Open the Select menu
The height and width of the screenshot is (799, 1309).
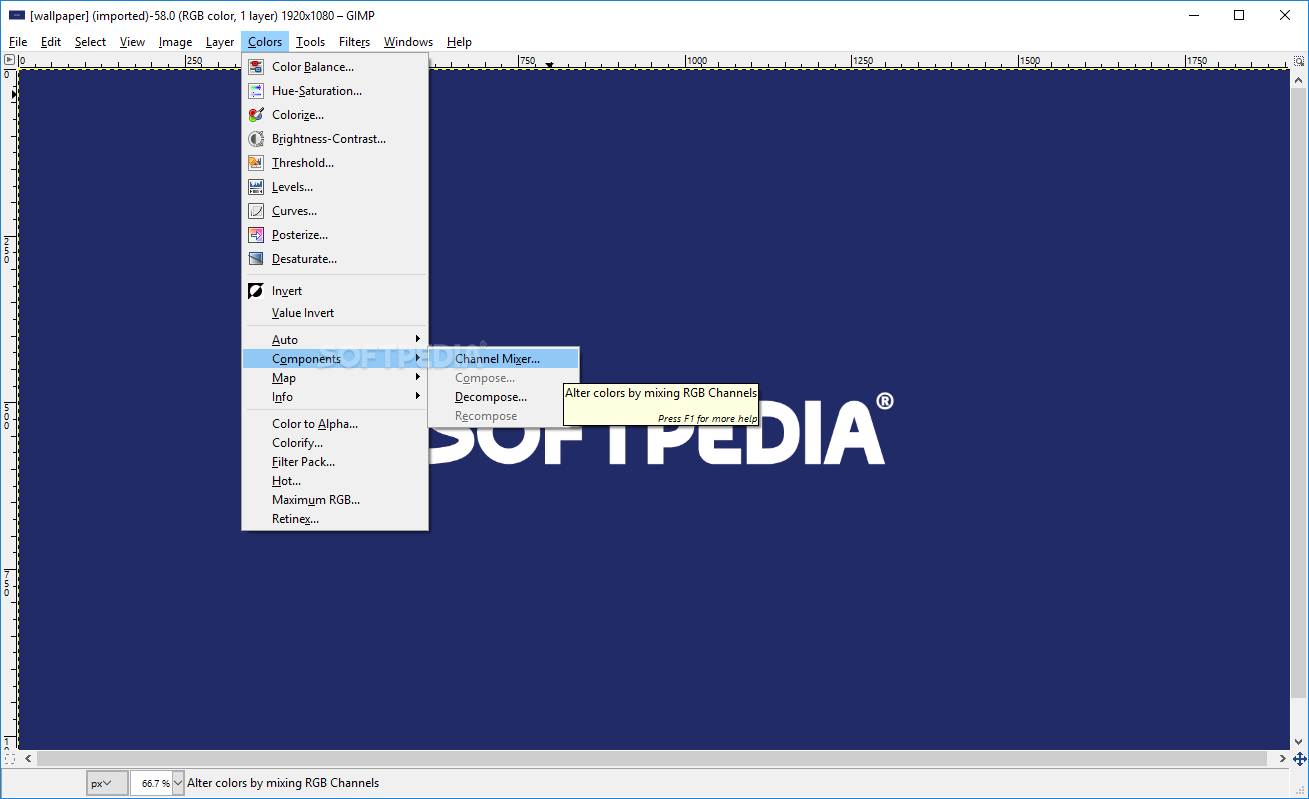[x=90, y=42]
